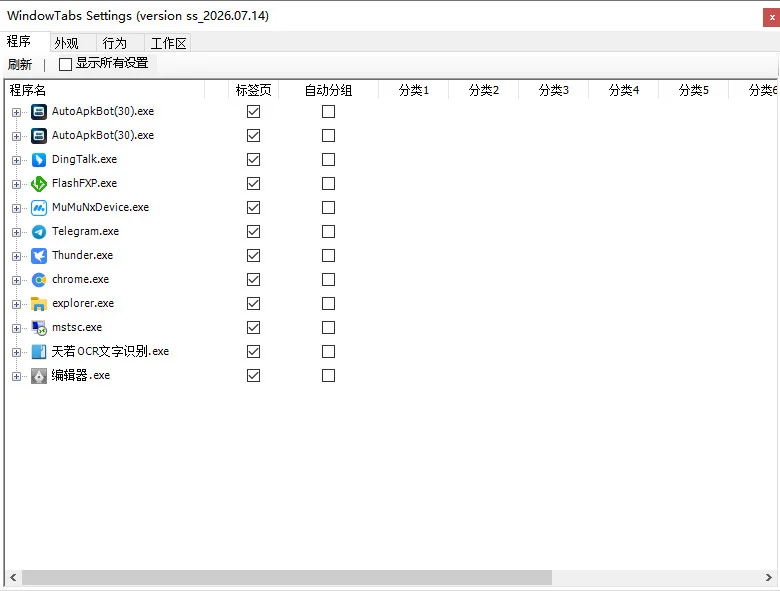Enable 自动分组 for MuMuNxDevice.exe
Viewport: 780px width, 591px height.
point(328,207)
